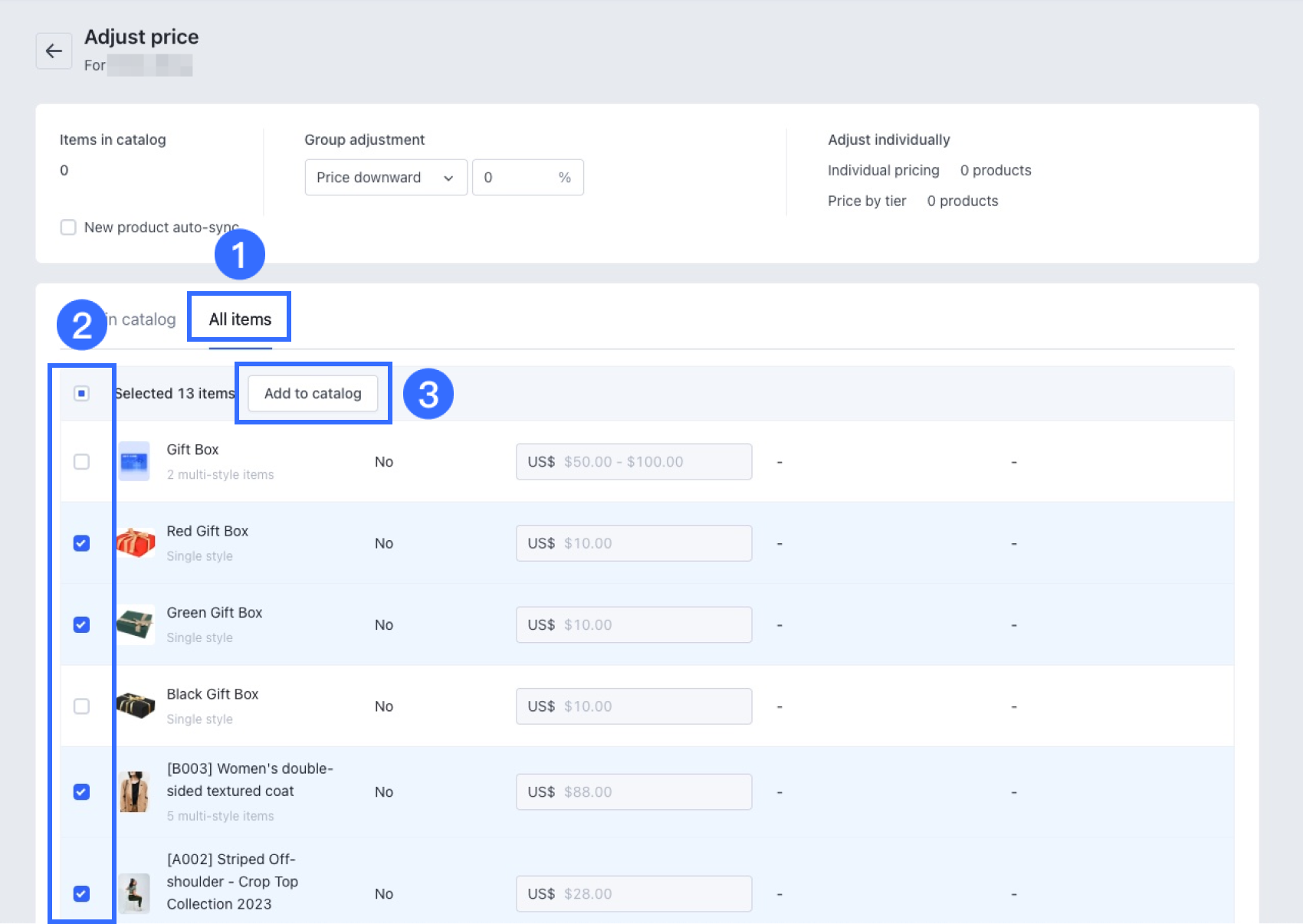Click the back arrow button

point(54,51)
